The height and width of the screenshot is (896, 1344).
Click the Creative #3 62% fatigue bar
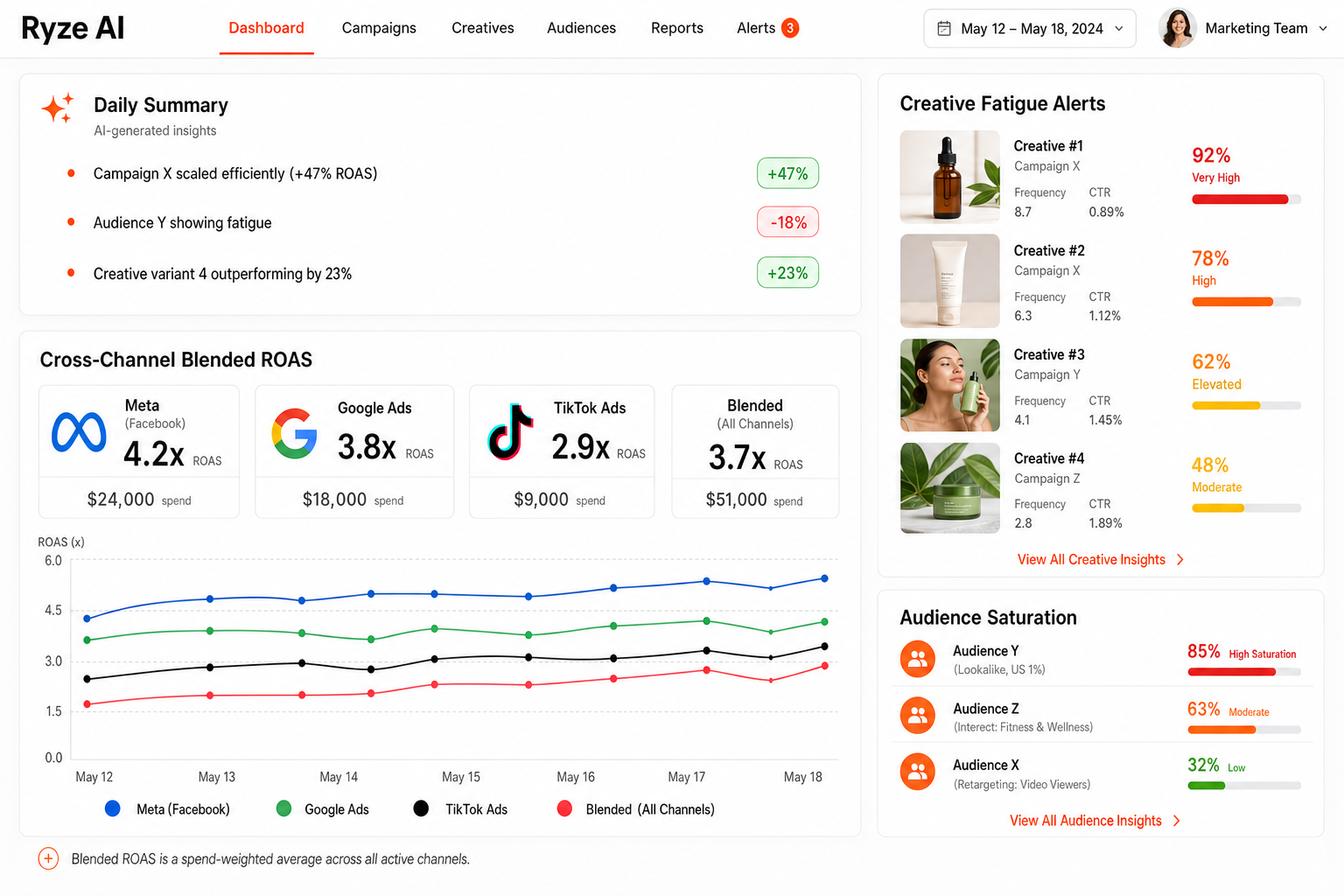[1246, 406]
